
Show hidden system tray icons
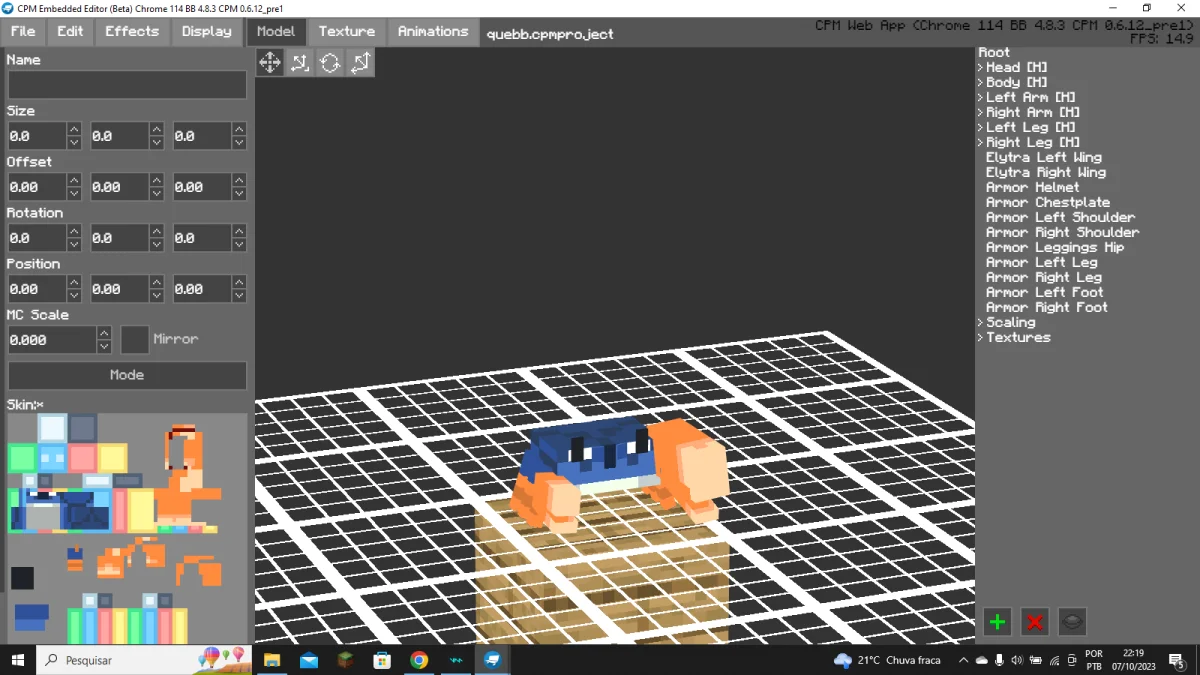963,660
